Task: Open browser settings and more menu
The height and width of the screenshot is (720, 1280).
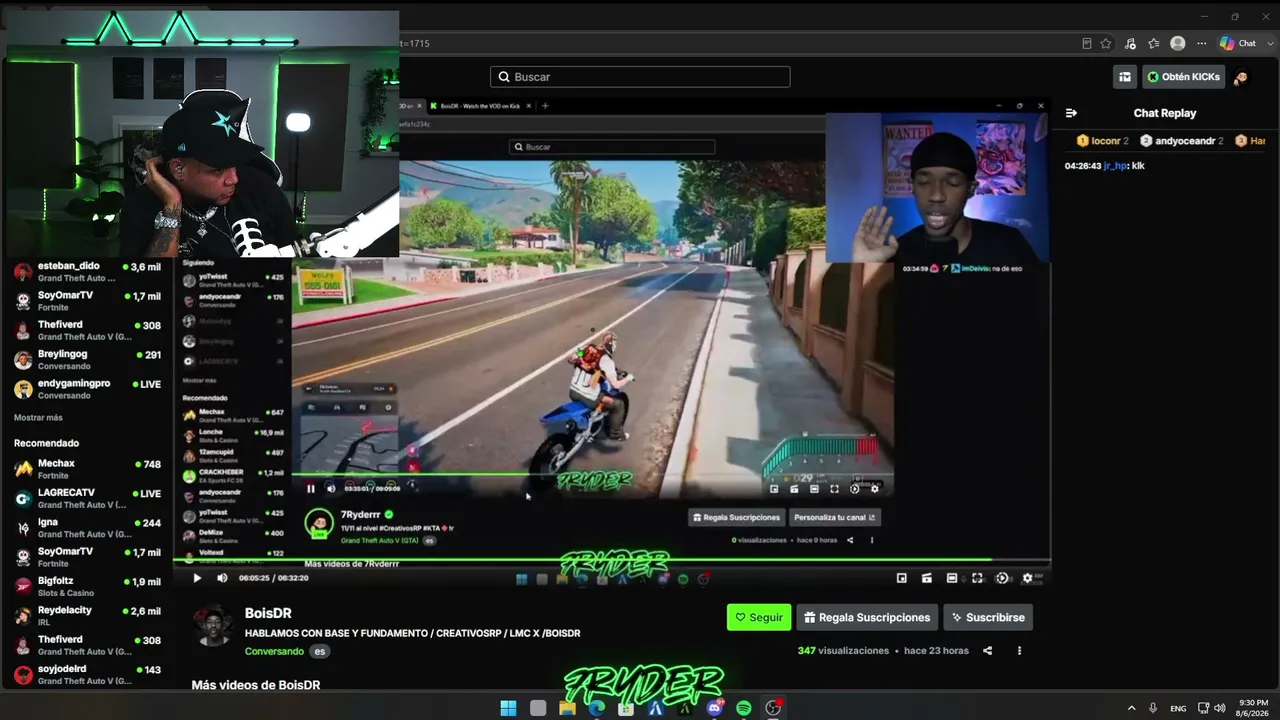Action: tap(1201, 43)
